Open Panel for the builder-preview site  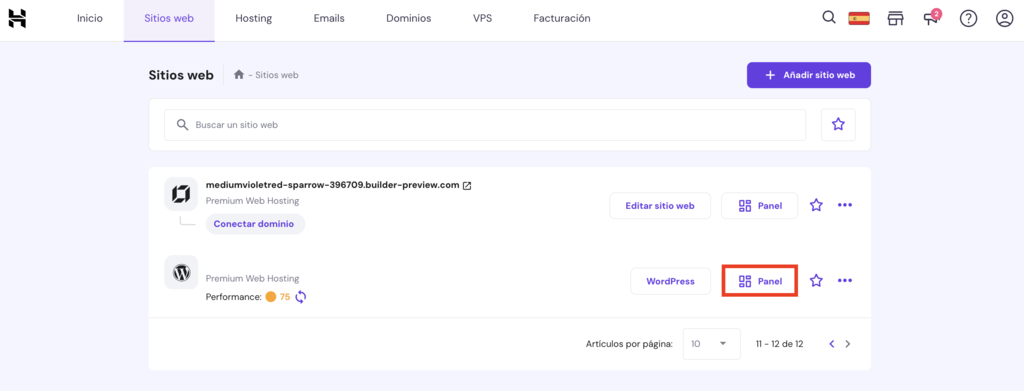point(760,206)
